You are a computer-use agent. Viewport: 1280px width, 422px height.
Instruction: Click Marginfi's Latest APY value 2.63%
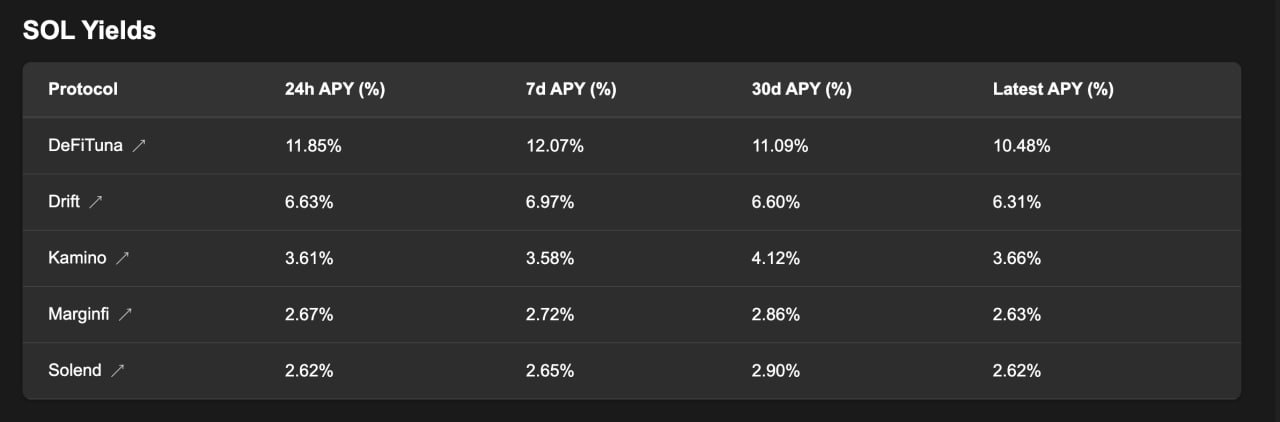click(1017, 314)
